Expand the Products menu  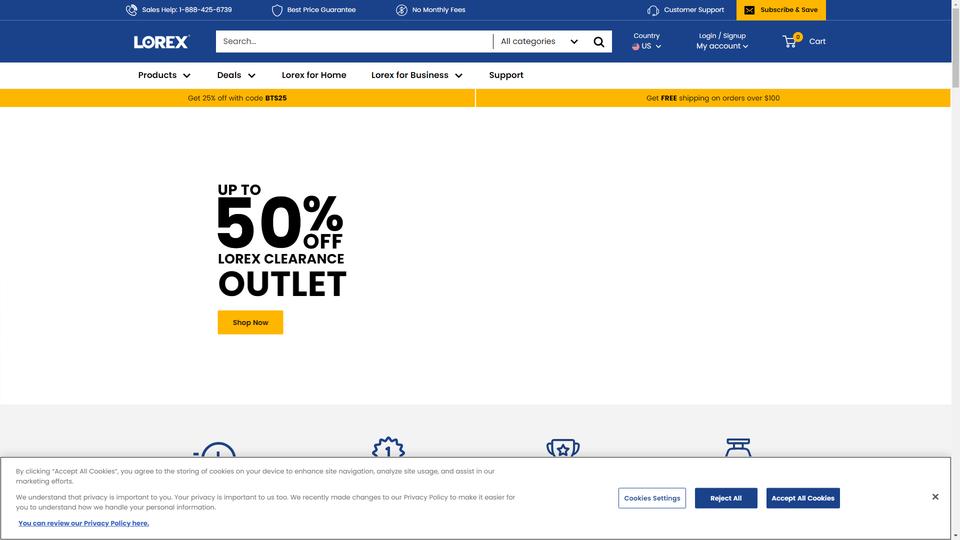[164, 75]
